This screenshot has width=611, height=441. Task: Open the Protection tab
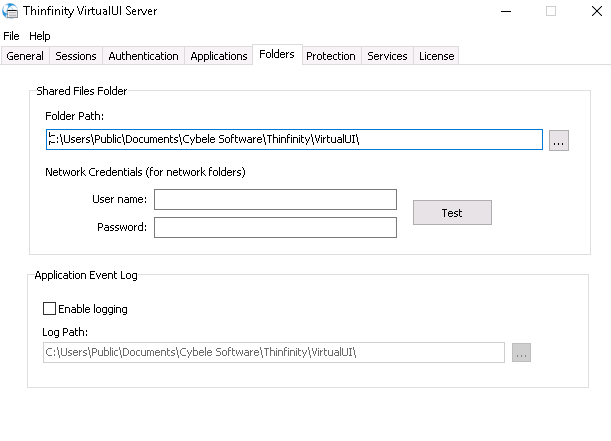tap(331, 56)
